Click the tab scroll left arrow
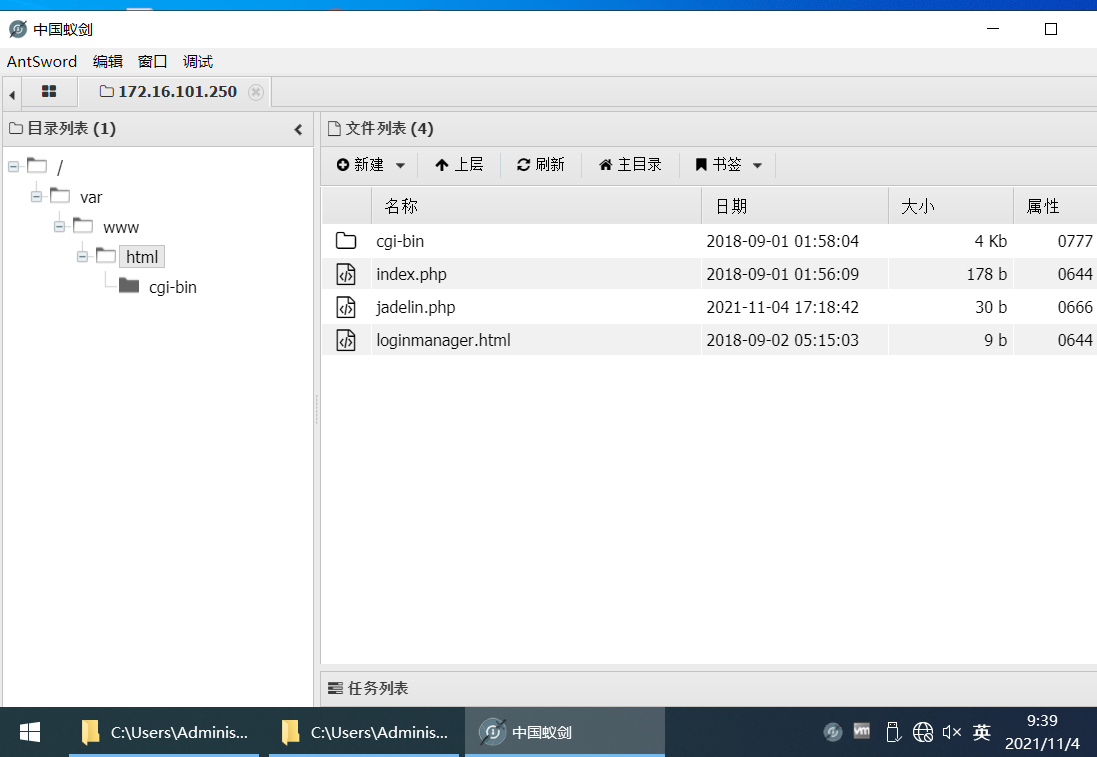 point(12,94)
